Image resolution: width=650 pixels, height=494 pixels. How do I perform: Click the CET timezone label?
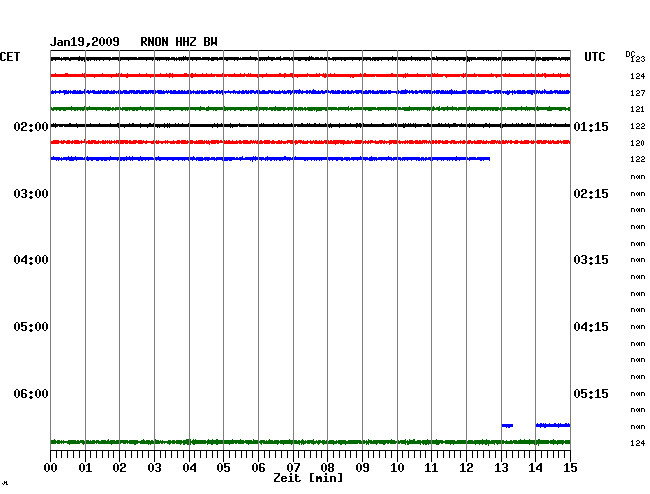point(10,57)
